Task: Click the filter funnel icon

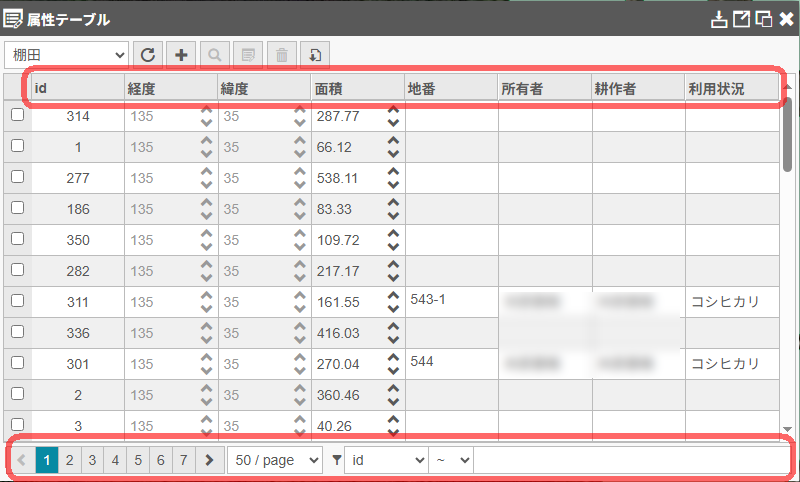Action: (336, 460)
